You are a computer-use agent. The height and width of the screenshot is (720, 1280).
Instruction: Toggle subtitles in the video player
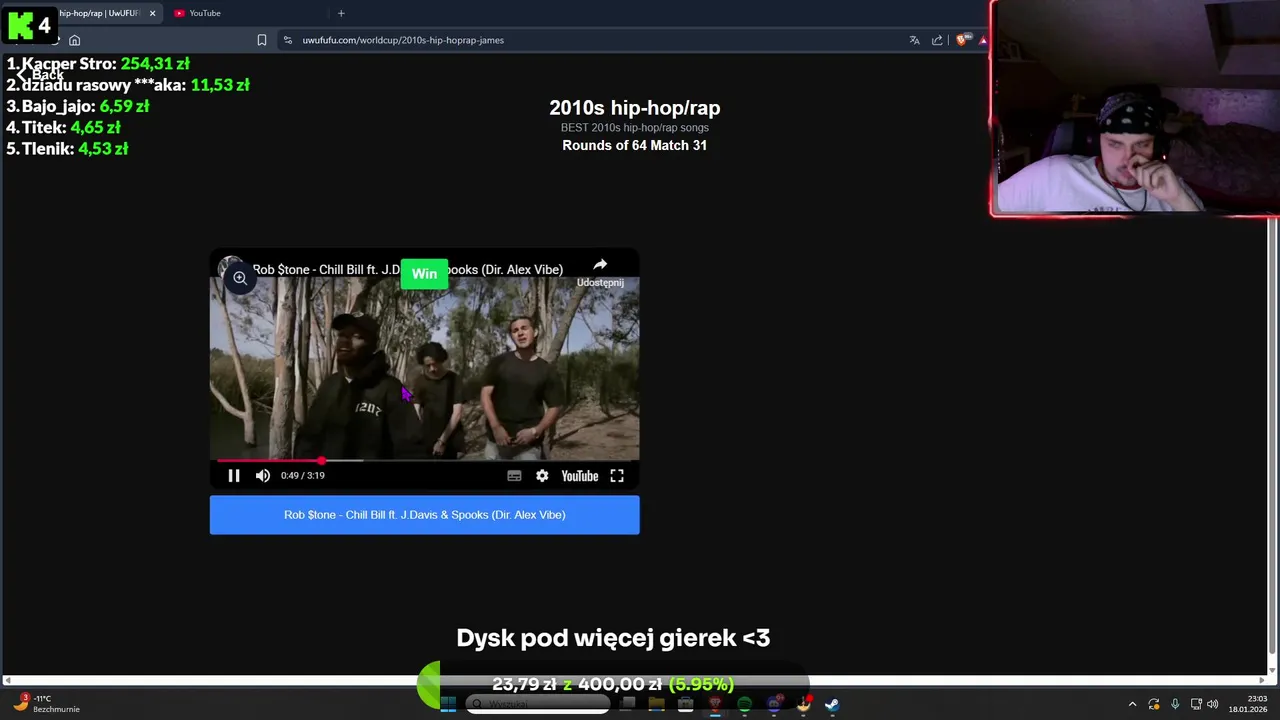[x=514, y=476]
